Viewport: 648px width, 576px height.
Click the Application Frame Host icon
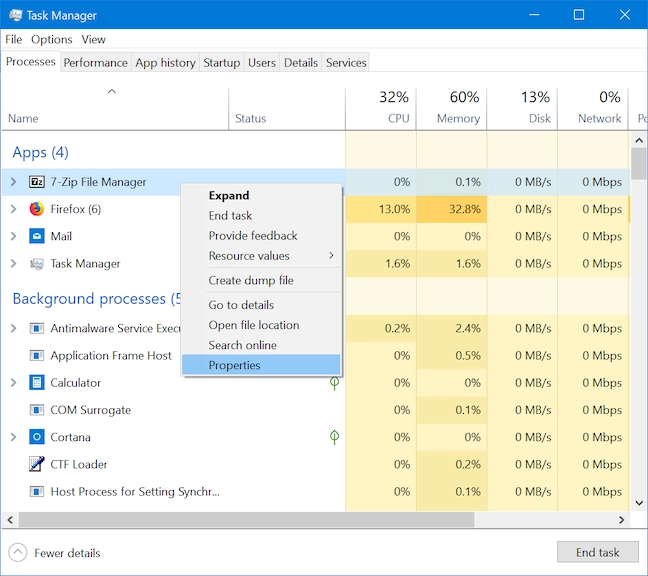(x=37, y=356)
